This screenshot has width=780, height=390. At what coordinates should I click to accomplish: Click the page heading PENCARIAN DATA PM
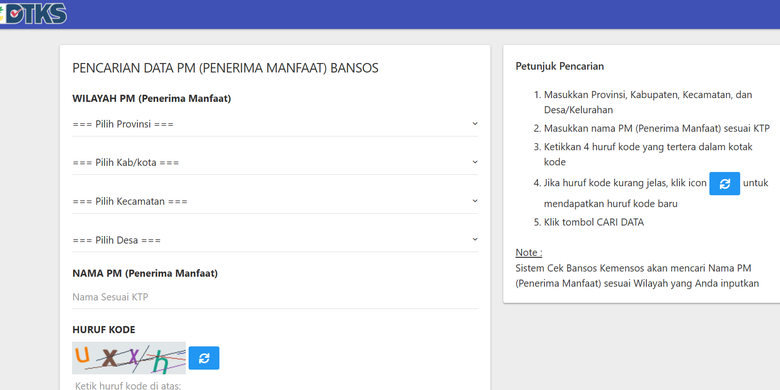pos(225,68)
